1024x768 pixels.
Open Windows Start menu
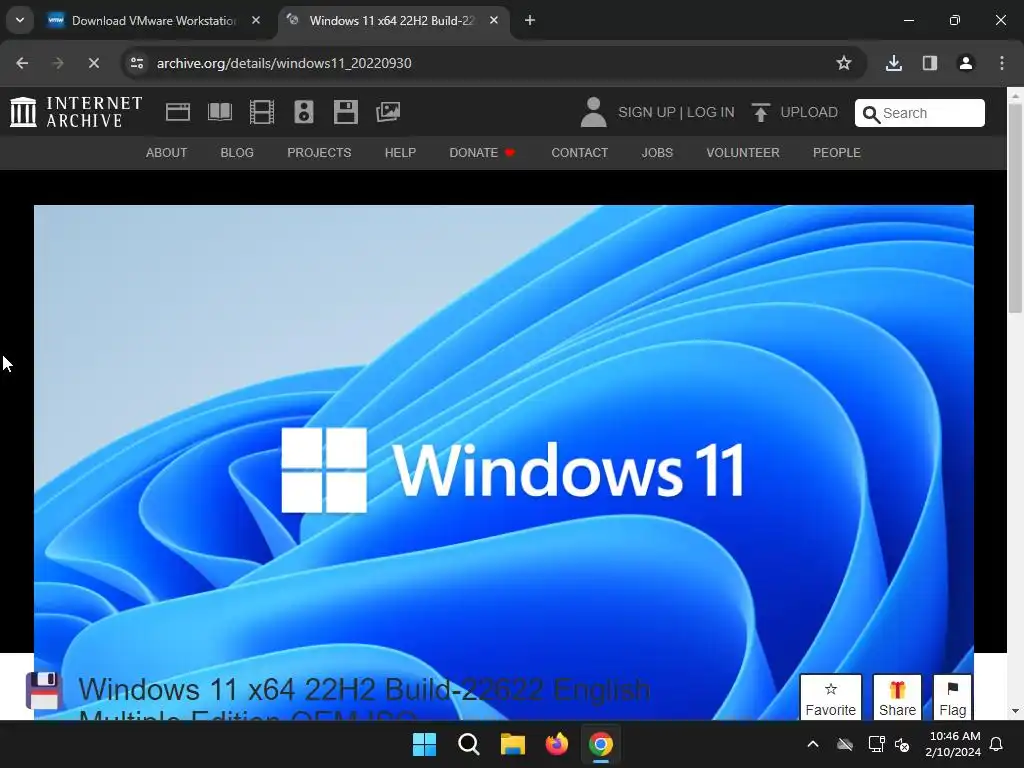coord(424,744)
